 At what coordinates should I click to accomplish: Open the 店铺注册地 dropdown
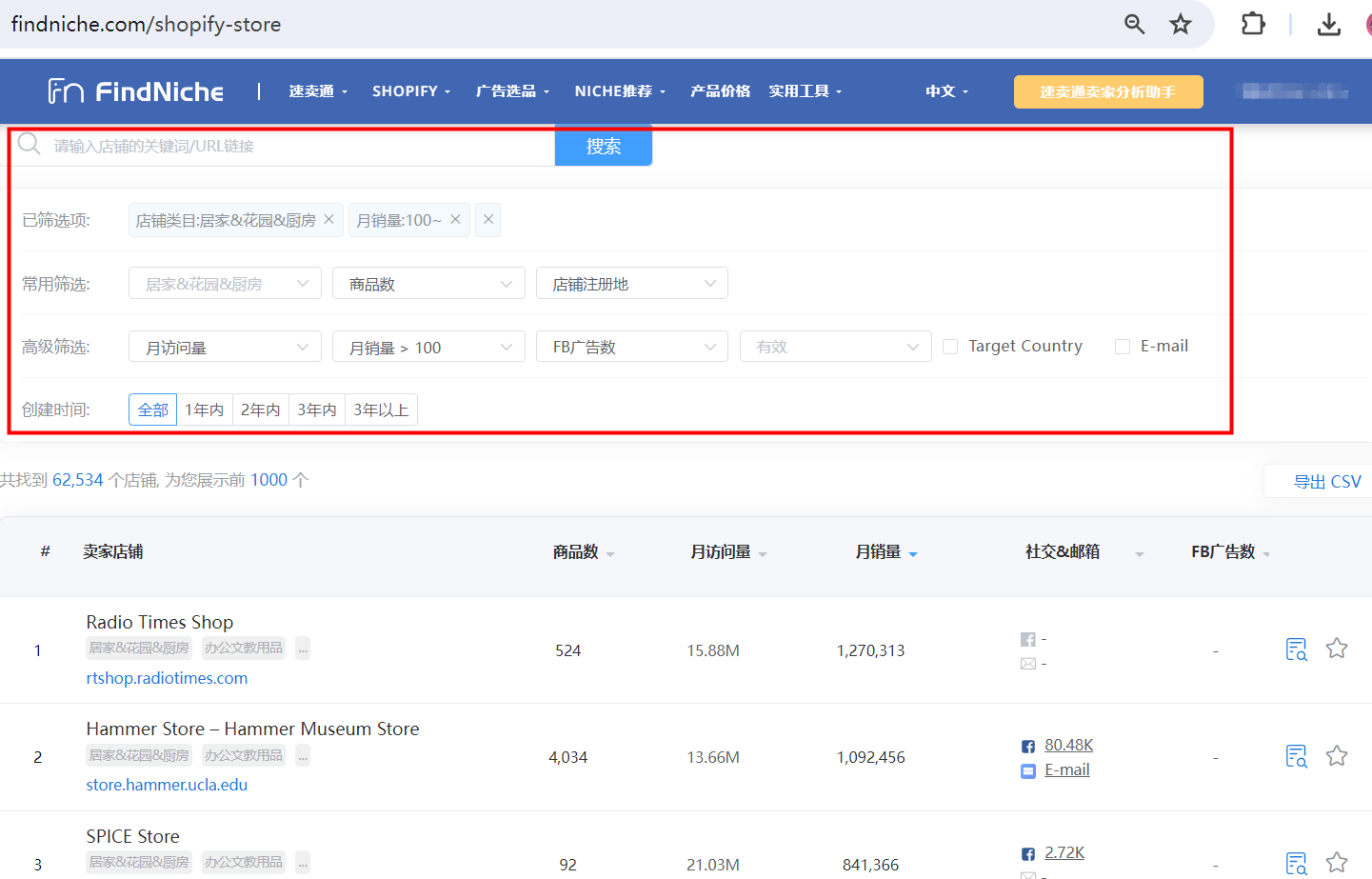click(x=631, y=284)
